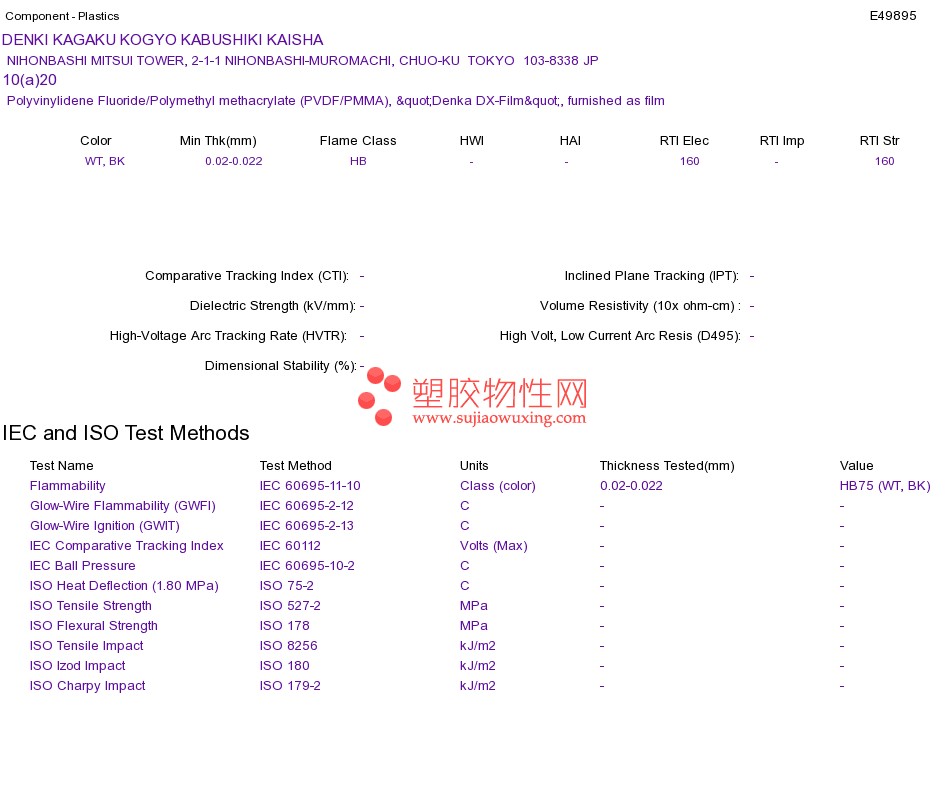Click the Thickness Tested(mm) column header

tap(667, 466)
